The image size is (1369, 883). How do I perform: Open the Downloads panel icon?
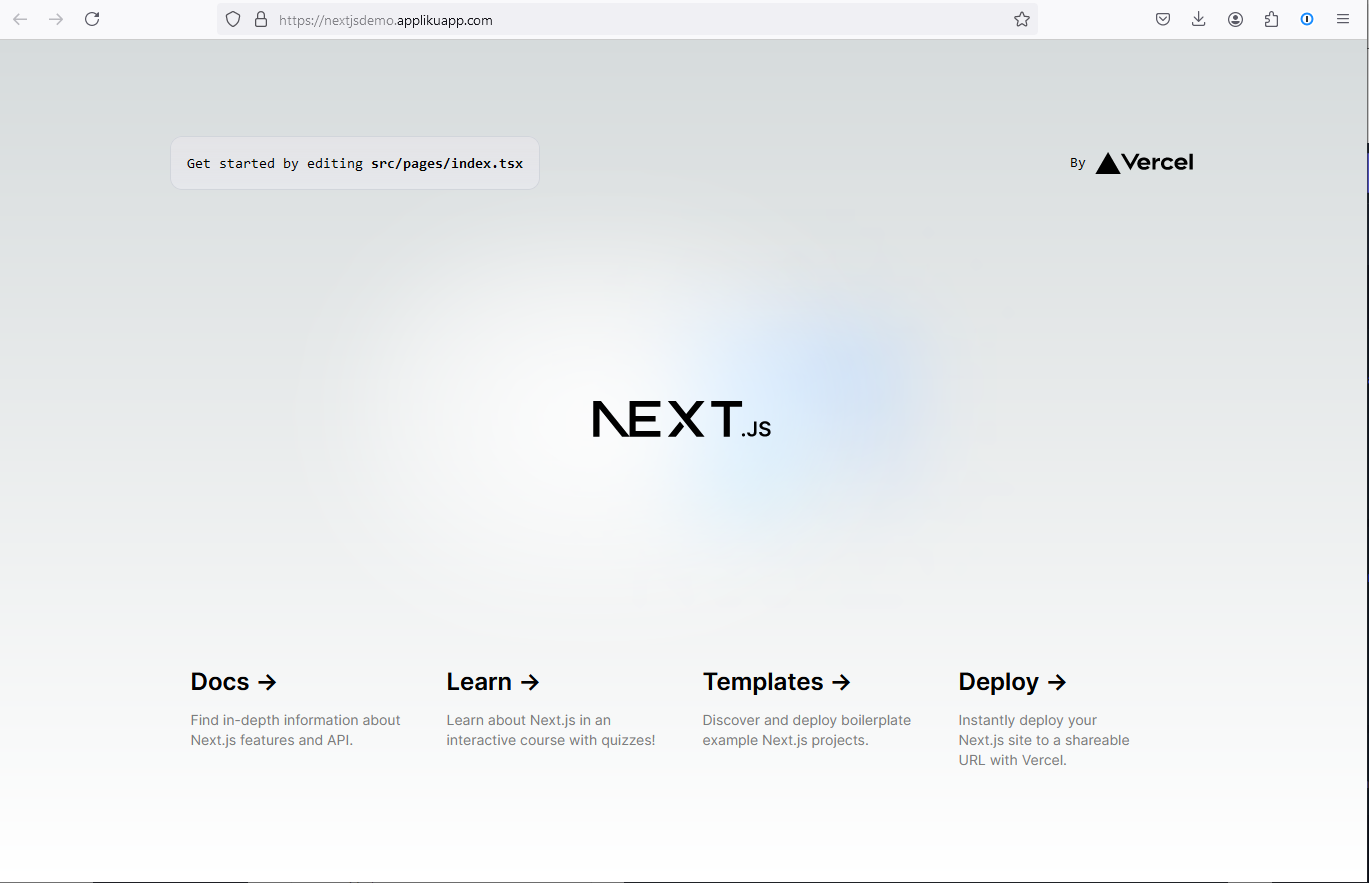pos(1199,19)
